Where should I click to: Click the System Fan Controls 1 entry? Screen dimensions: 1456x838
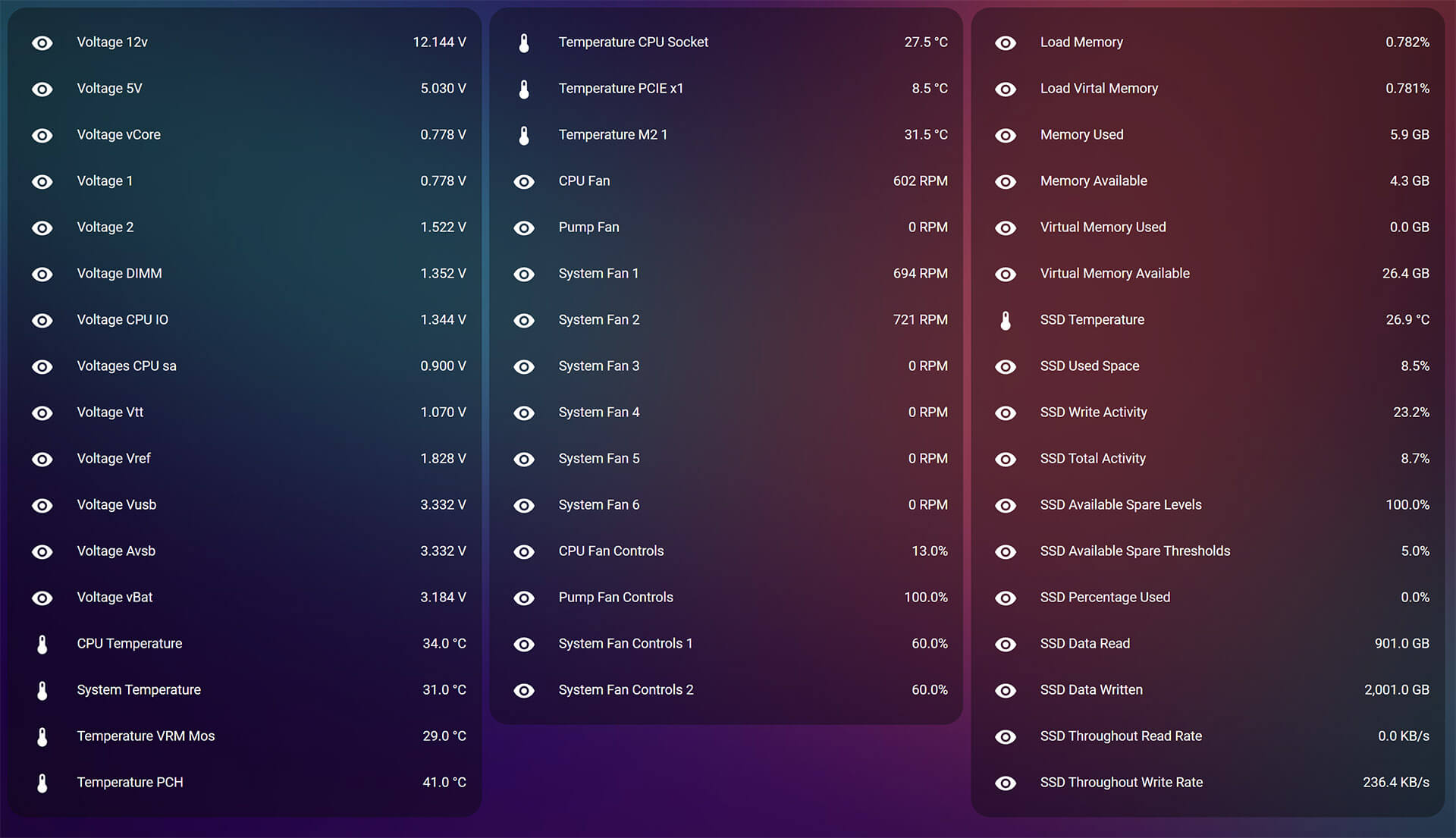tap(625, 644)
